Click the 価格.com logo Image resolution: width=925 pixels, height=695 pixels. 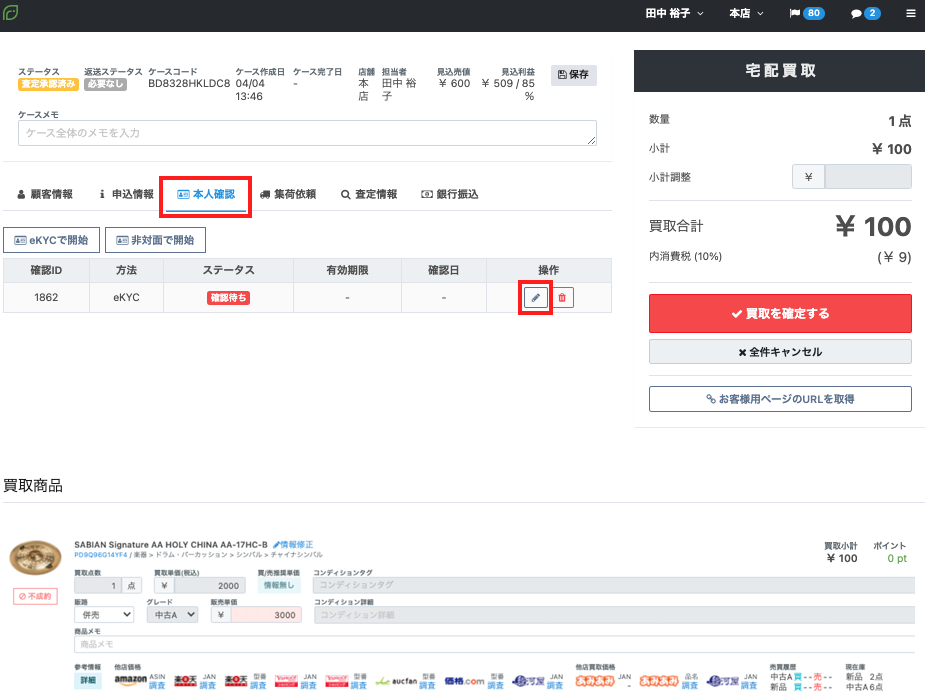(x=464, y=681)
